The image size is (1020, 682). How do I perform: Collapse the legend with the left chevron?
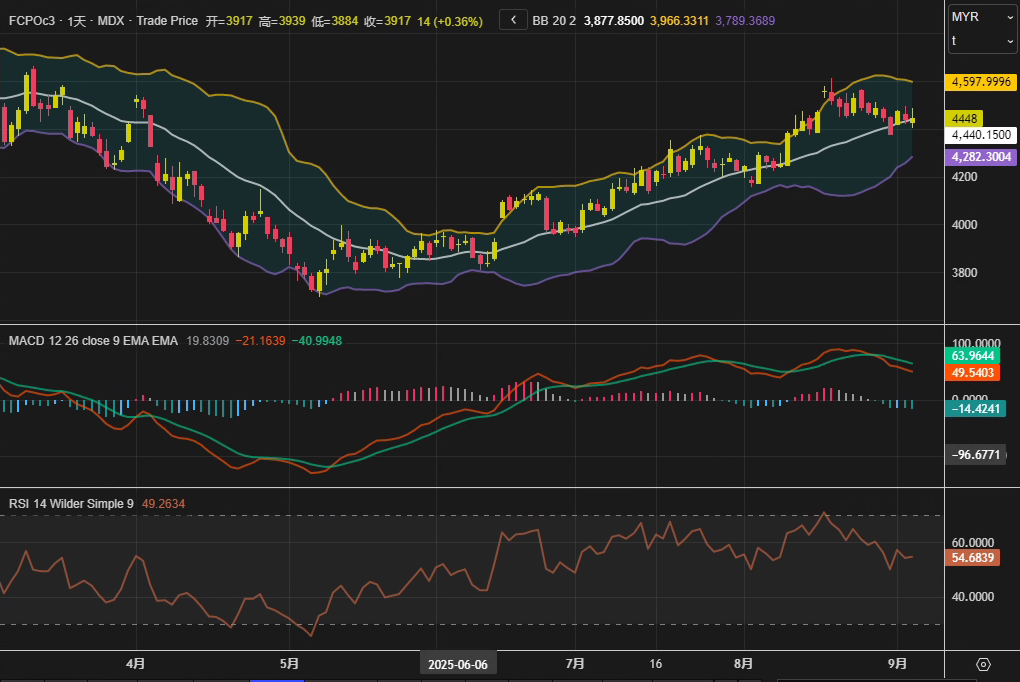513,20
